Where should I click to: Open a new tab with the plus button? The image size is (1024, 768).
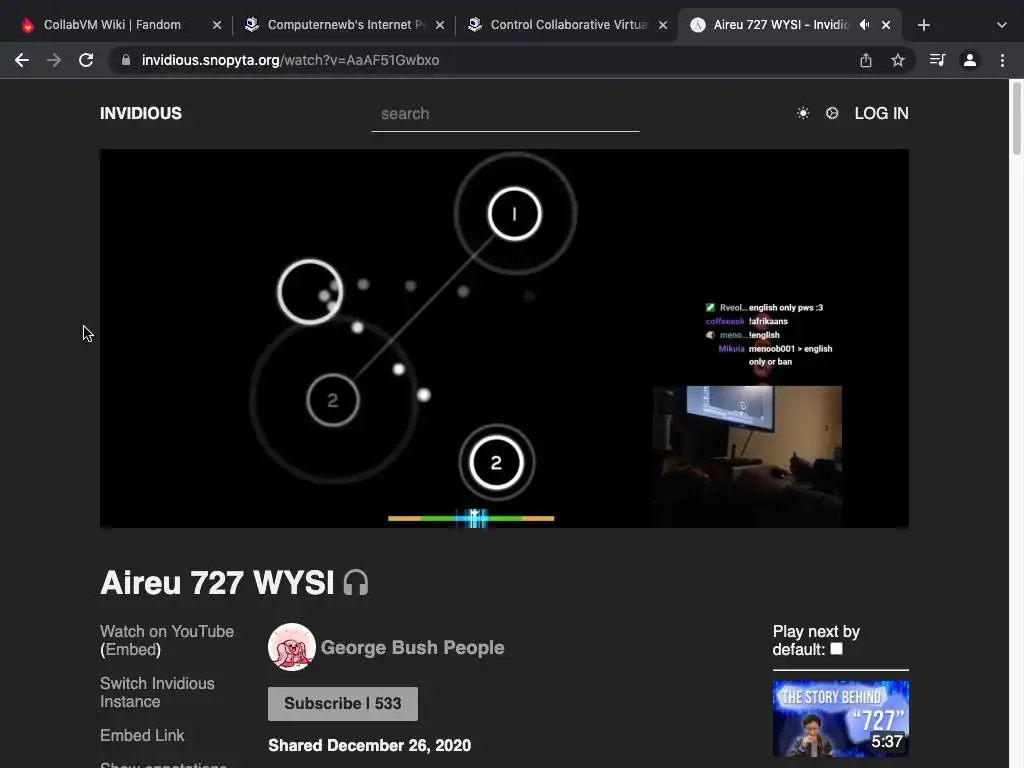[x=923, y=25]
